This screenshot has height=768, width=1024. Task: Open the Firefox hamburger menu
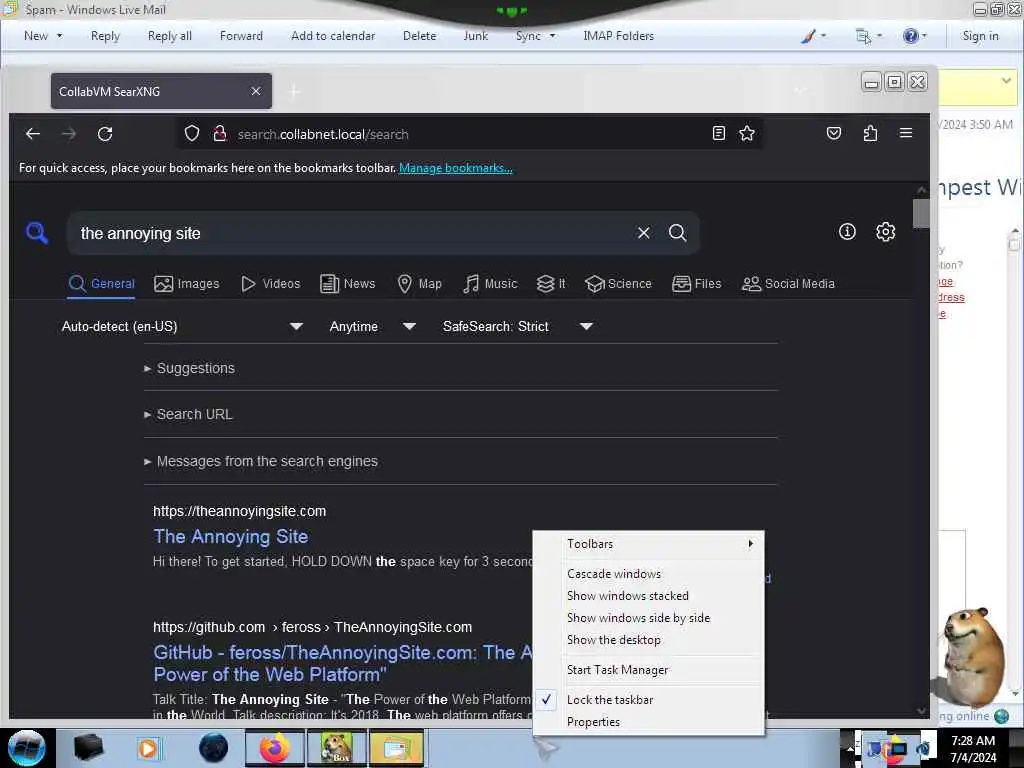point(906,133)
